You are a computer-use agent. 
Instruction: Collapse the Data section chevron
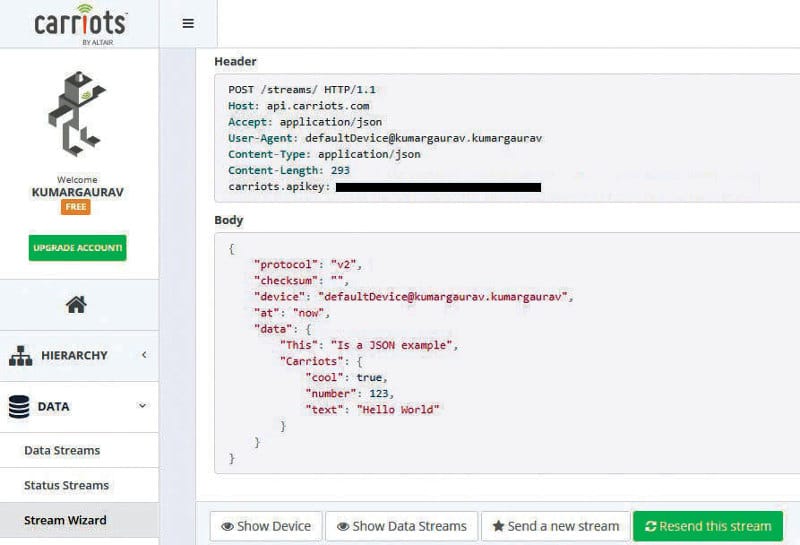[x=142, y=406]
